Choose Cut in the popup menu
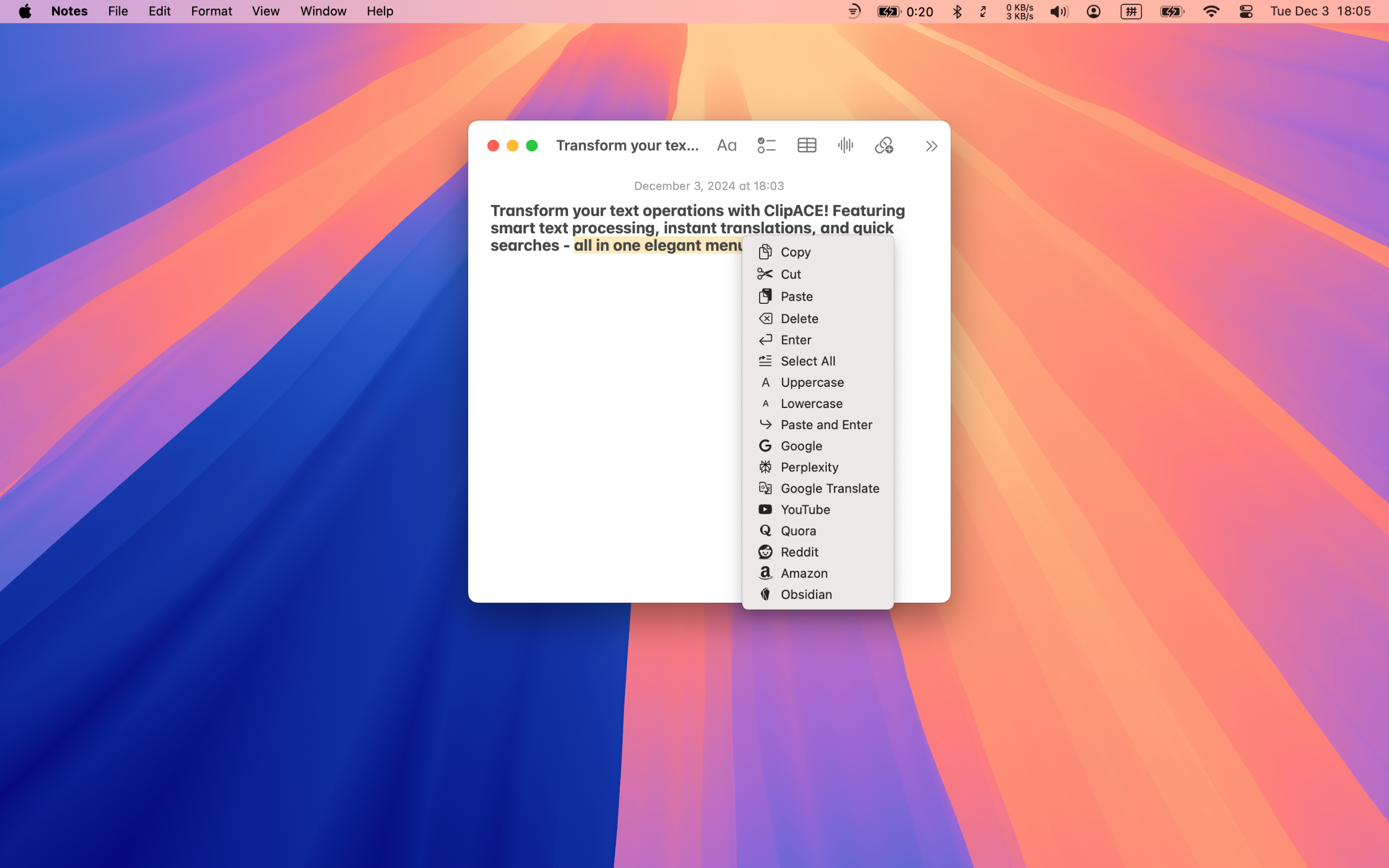 [817, 275]
